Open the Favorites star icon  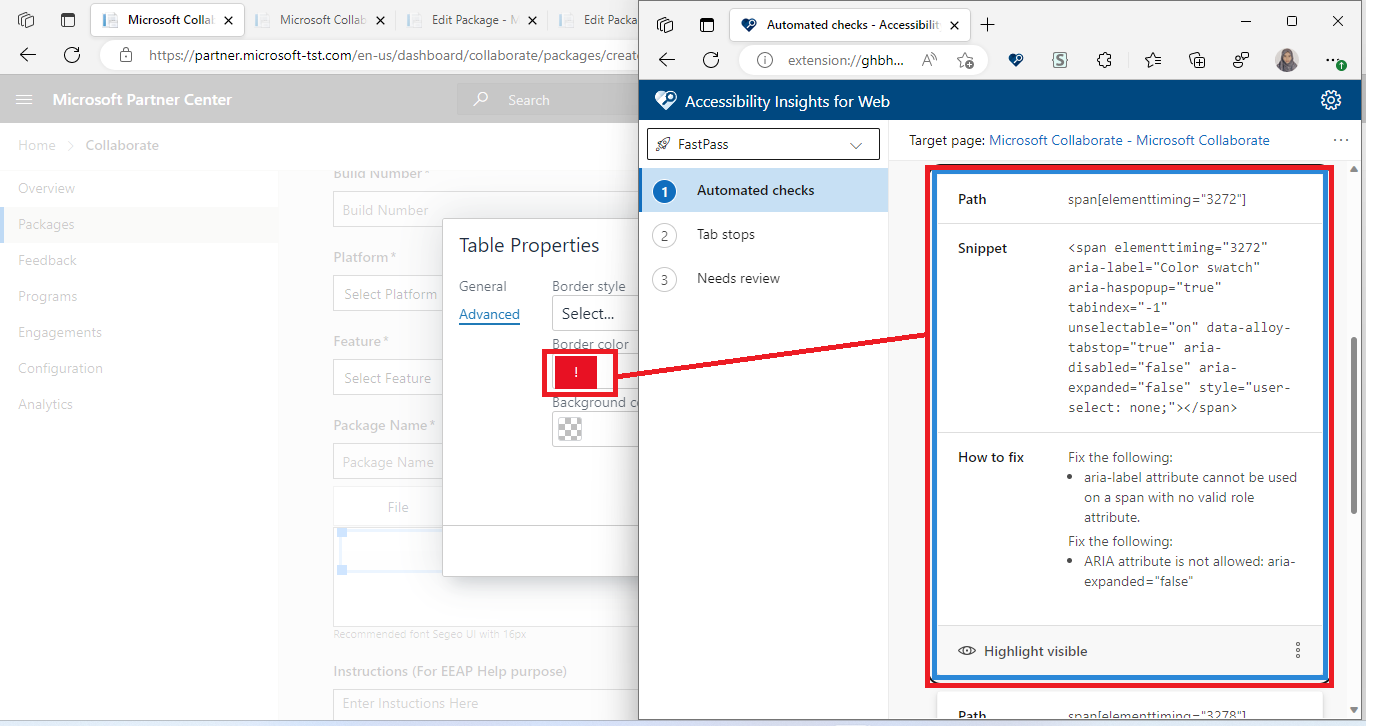[x=1153, y=60]
